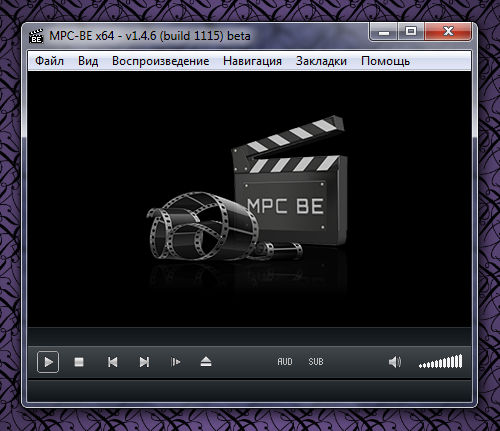Close the MPC-BE window
Screen dimensions: 500x431
pyautogui.click(x=448, y=32)
